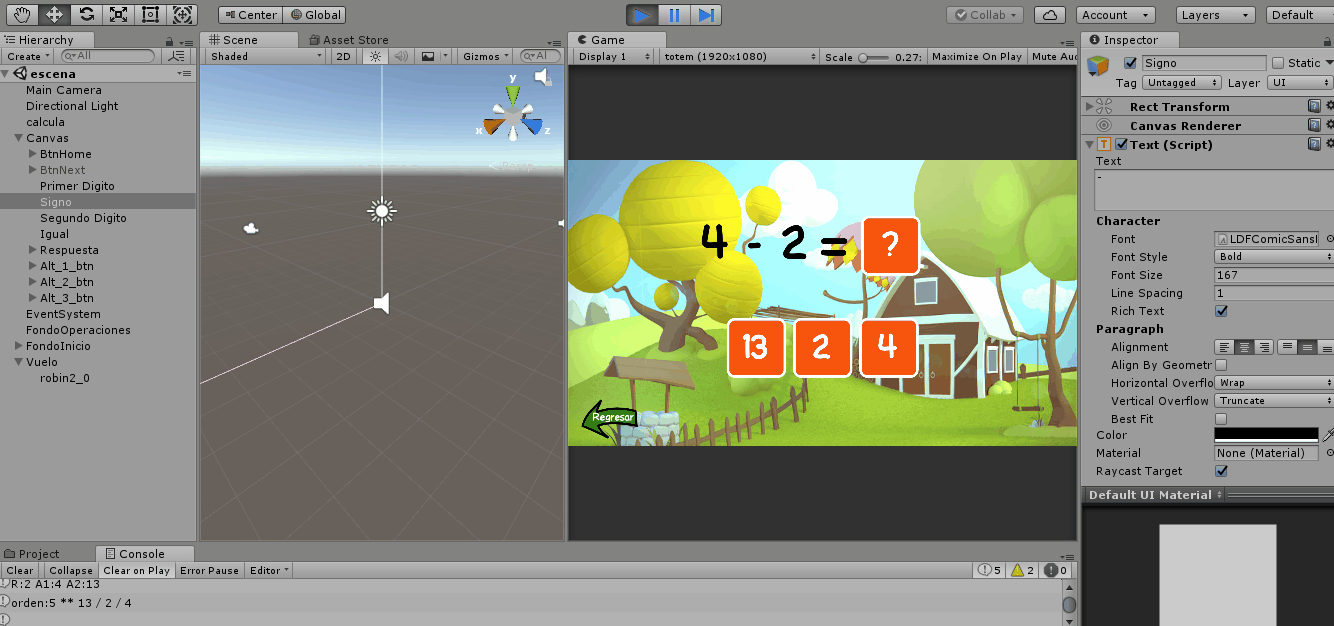Open the Font Style dropdown
1334x626 pixels.
click(x=1273, y=257)
